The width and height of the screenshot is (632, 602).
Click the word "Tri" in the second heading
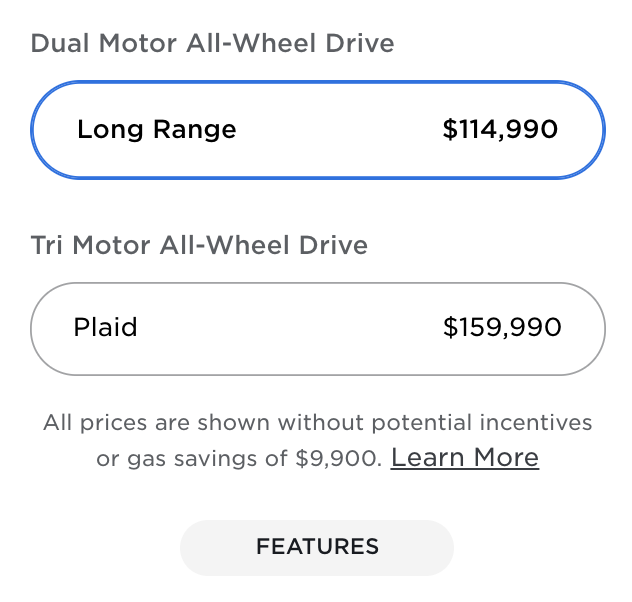48,245
